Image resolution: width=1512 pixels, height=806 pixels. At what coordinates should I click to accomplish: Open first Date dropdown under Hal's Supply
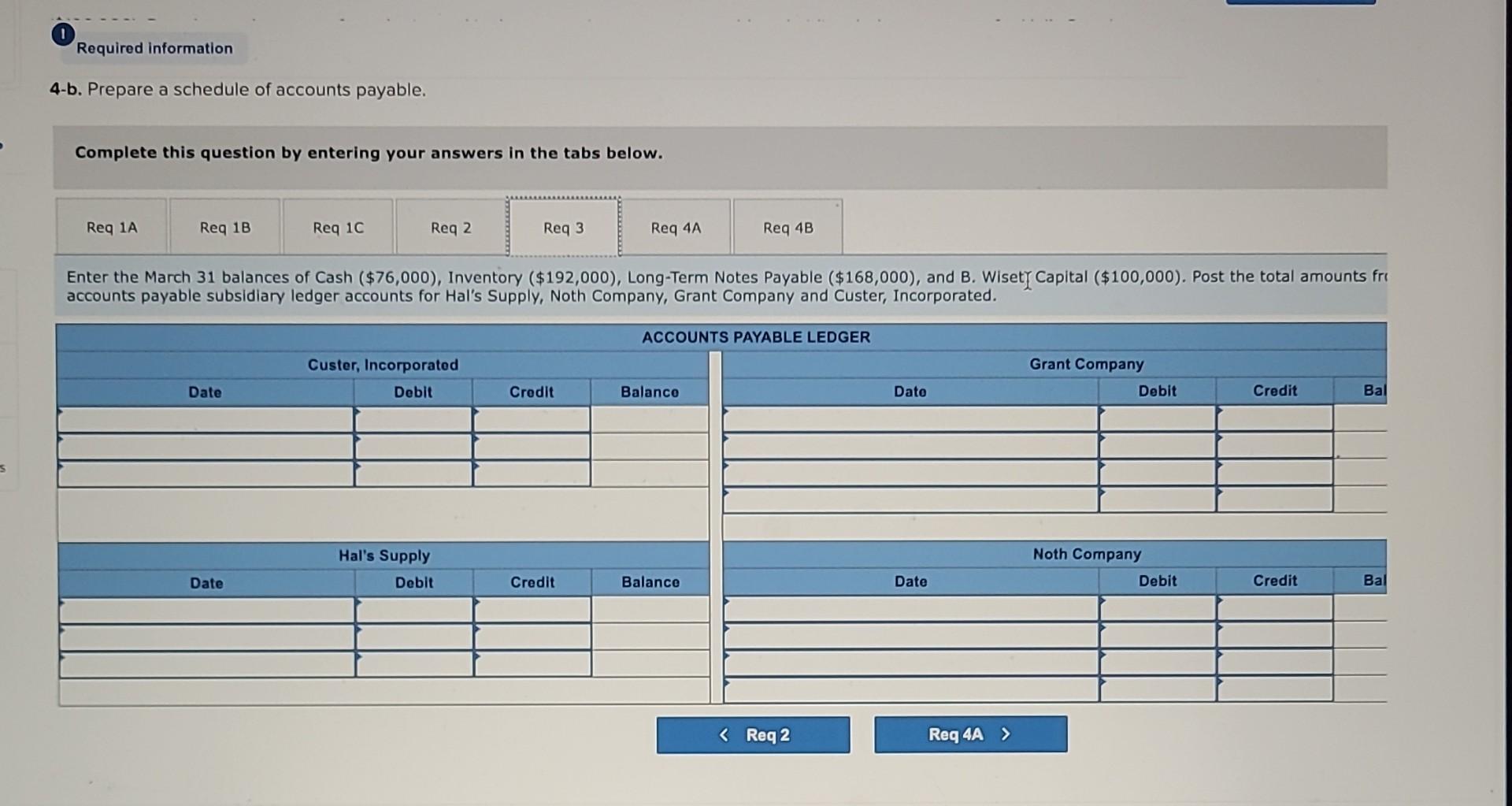(x=207, y=611)
